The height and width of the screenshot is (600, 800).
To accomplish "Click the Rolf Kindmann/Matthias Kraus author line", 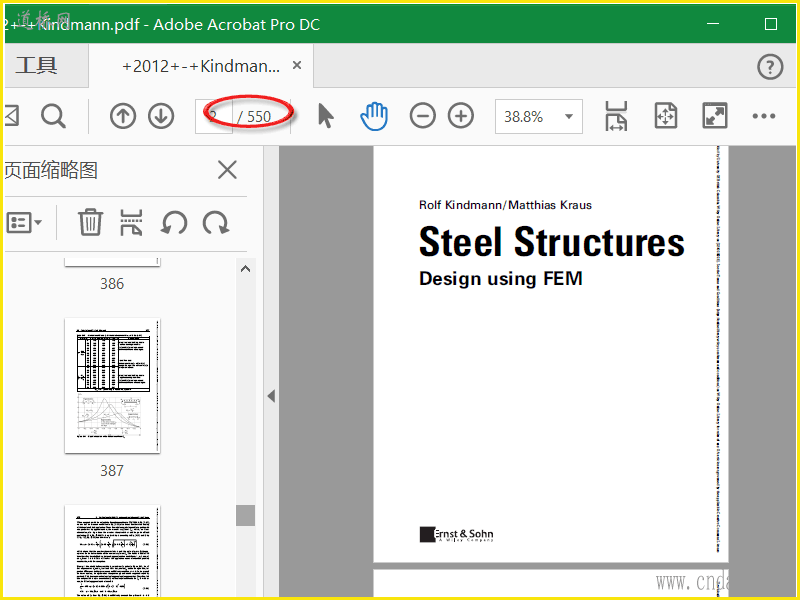I will (x=505, y=205).
